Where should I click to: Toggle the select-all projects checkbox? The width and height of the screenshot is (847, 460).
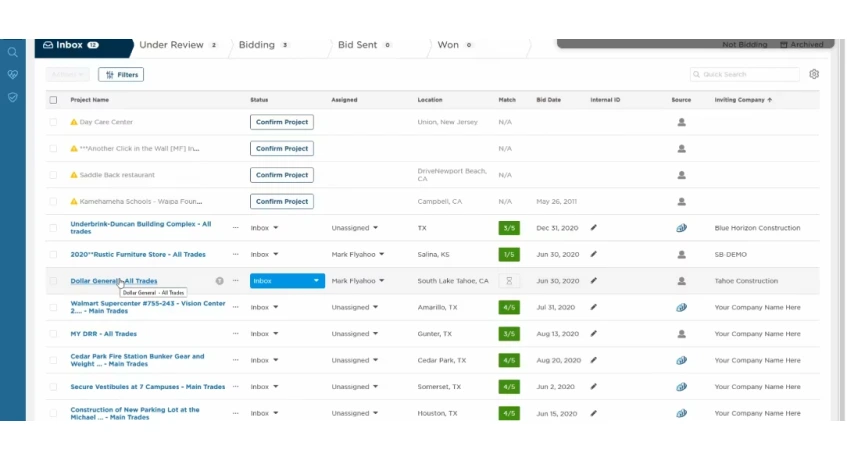coord(53,100)
